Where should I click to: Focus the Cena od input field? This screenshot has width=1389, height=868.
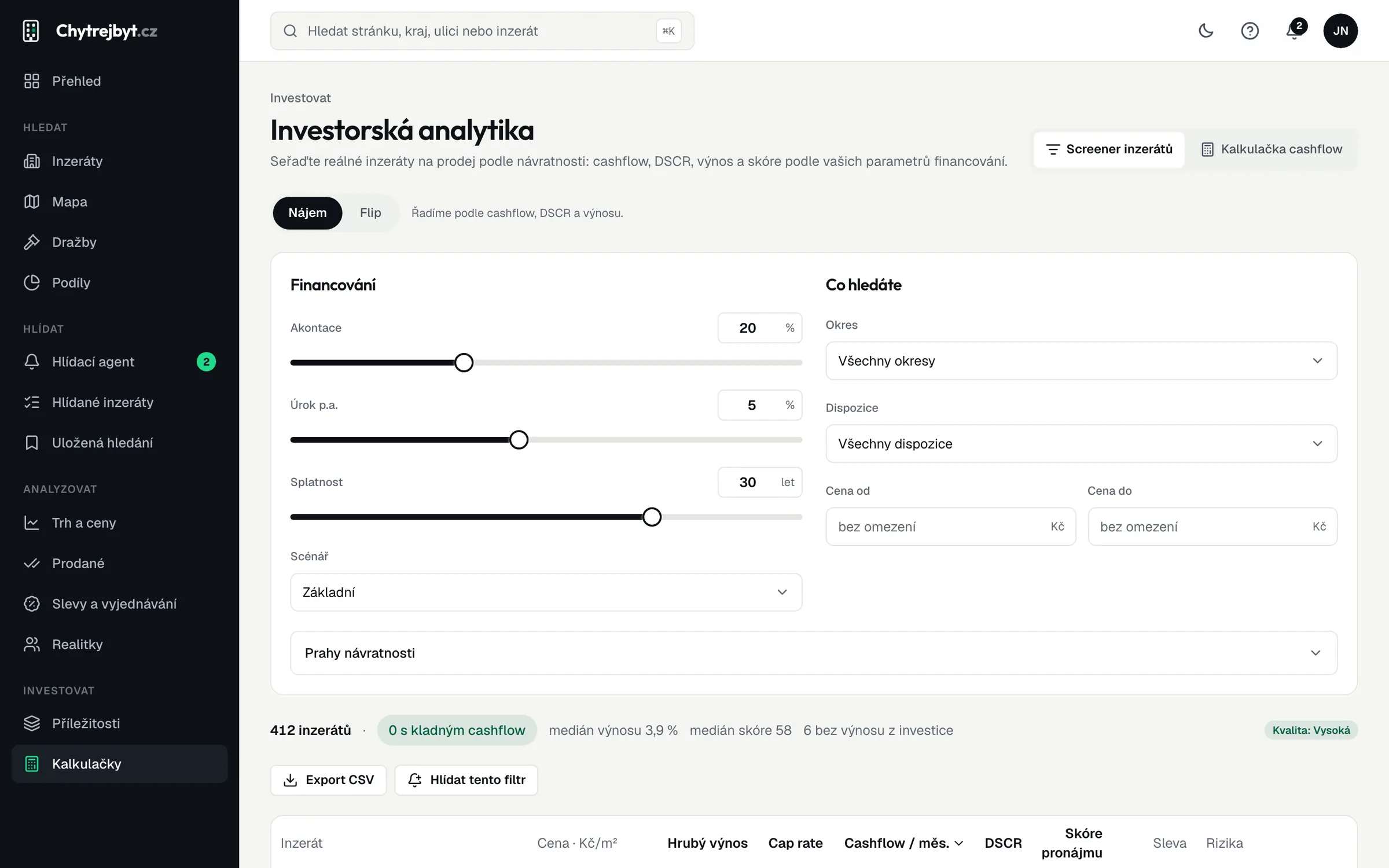951,527
